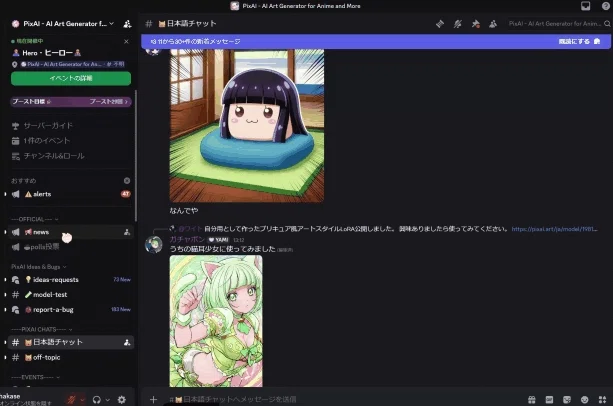Click 既読にする mark-as-read button

[579, 41]
